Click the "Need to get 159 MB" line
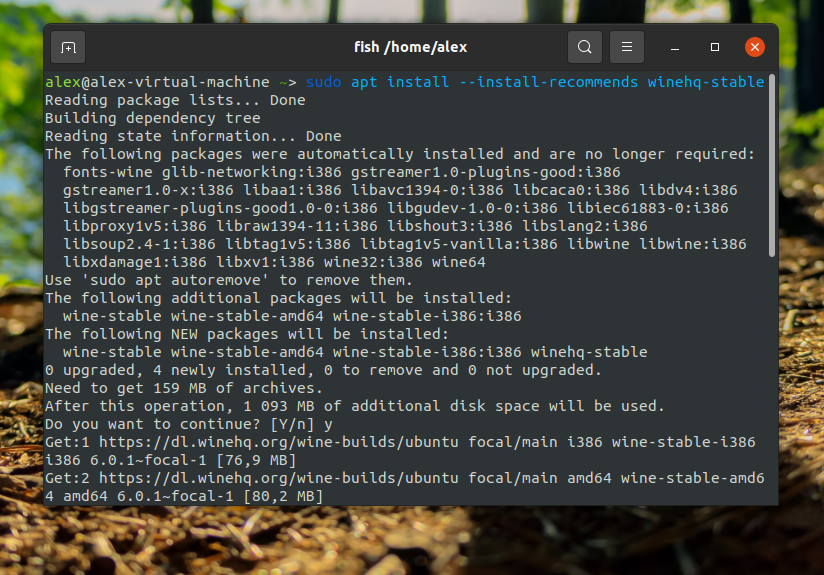This screenshot has width=824, height=575. tap(183, 388)
